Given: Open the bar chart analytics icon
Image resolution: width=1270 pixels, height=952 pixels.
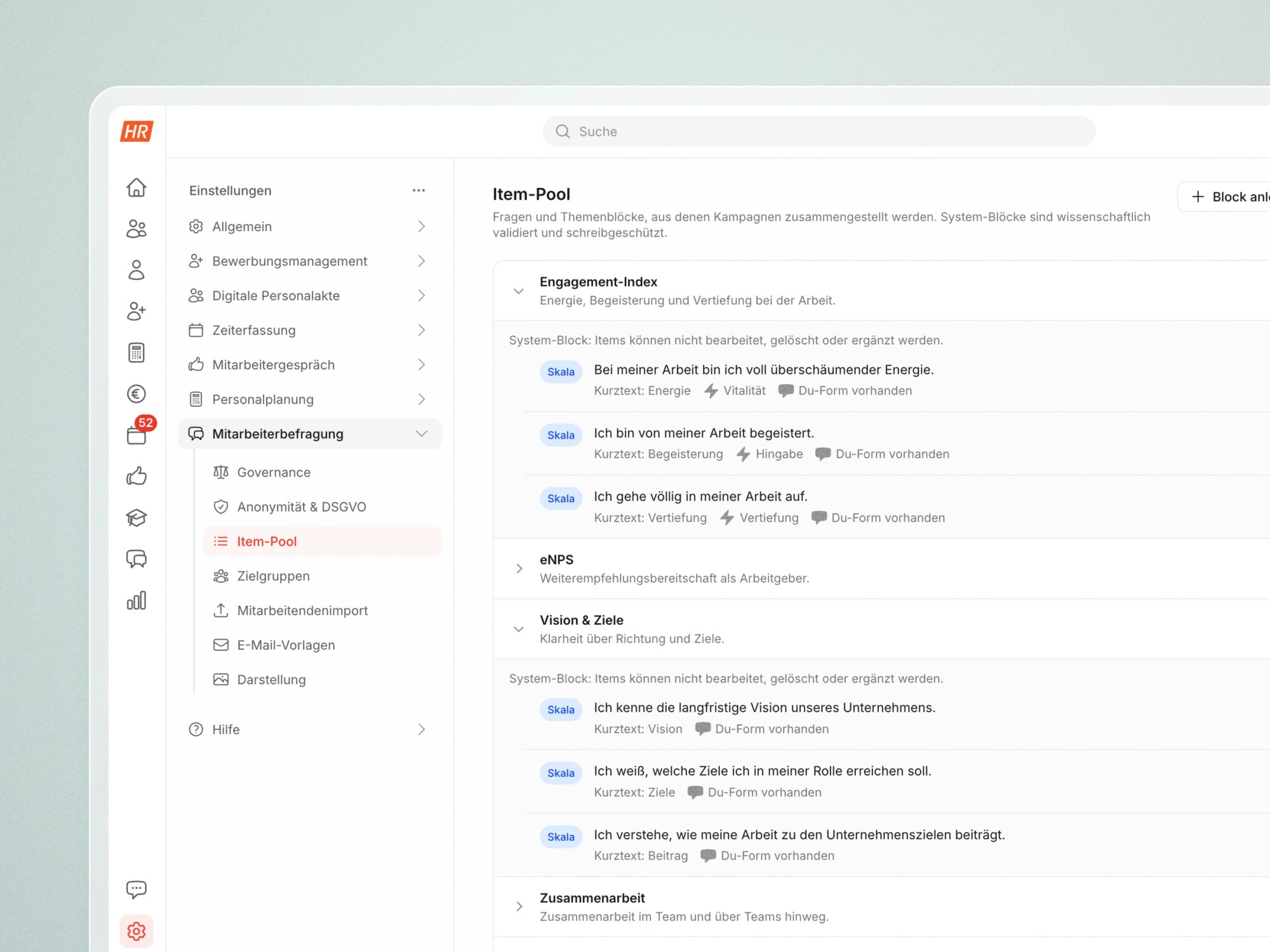Looking at the screenshot, I should click(x=137, y=600).
